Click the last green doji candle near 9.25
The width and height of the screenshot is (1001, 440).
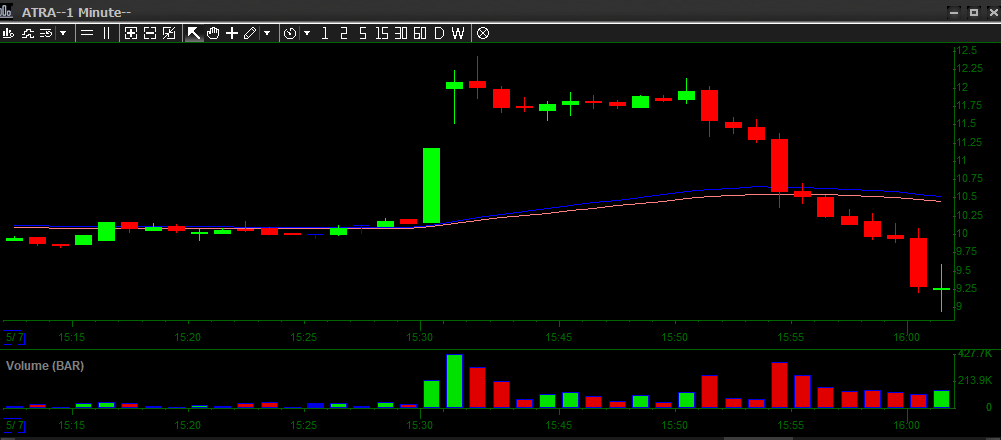(942, 289)
